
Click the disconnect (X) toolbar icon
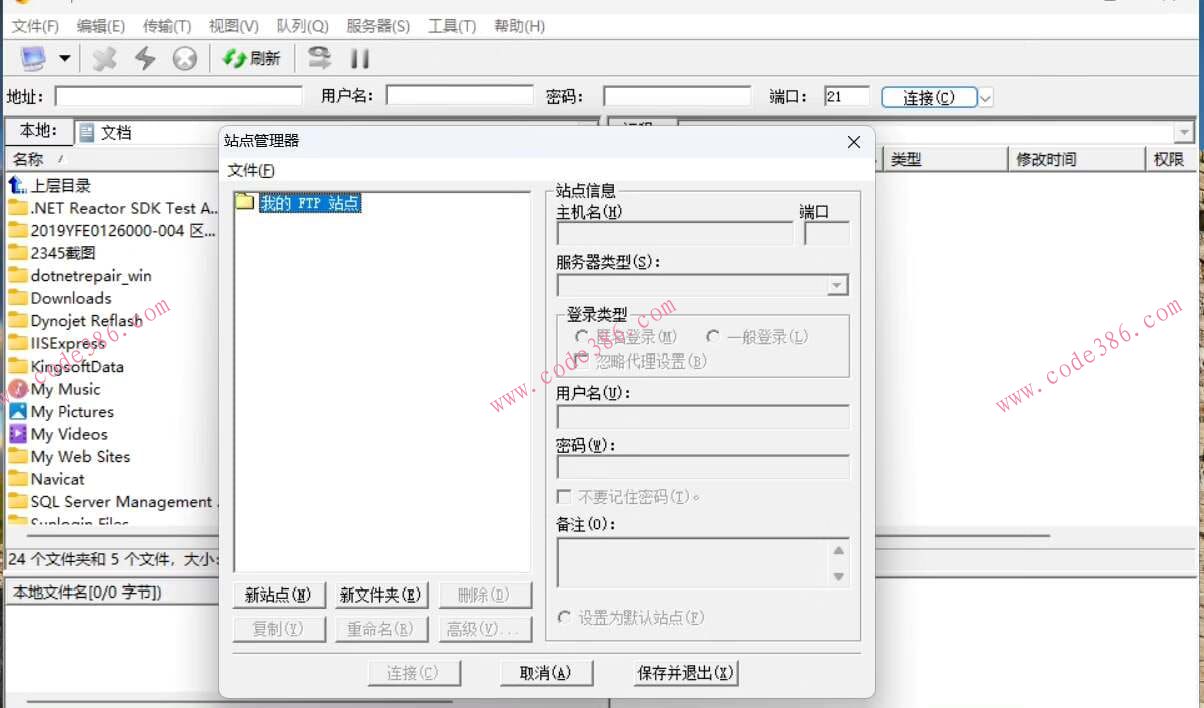tap(103, 58)
